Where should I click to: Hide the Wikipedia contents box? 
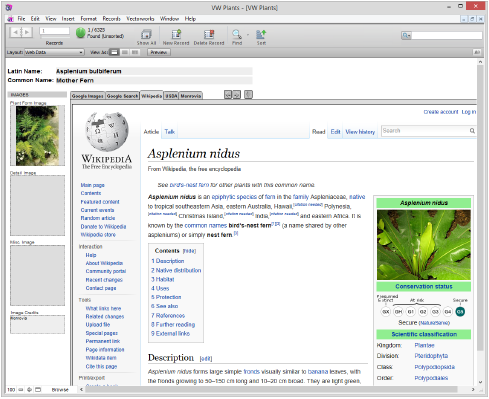(x=189, y=251)
